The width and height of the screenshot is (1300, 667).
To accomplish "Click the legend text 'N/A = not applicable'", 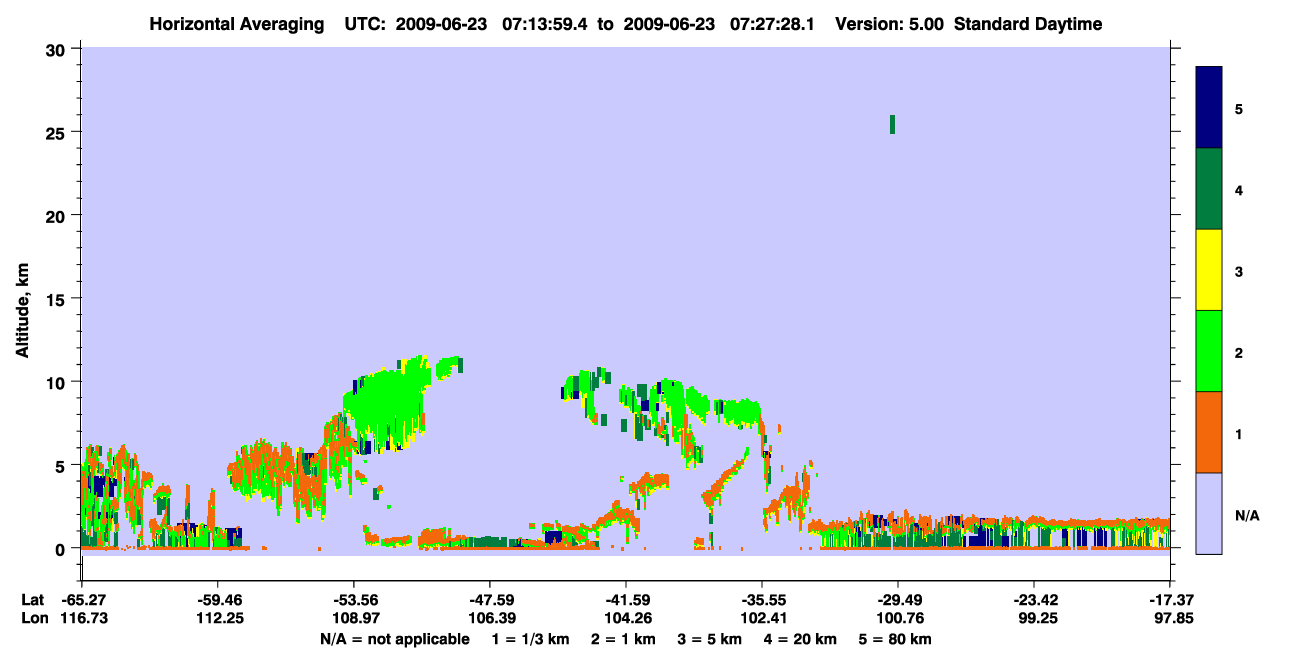I will pos(394,639).
